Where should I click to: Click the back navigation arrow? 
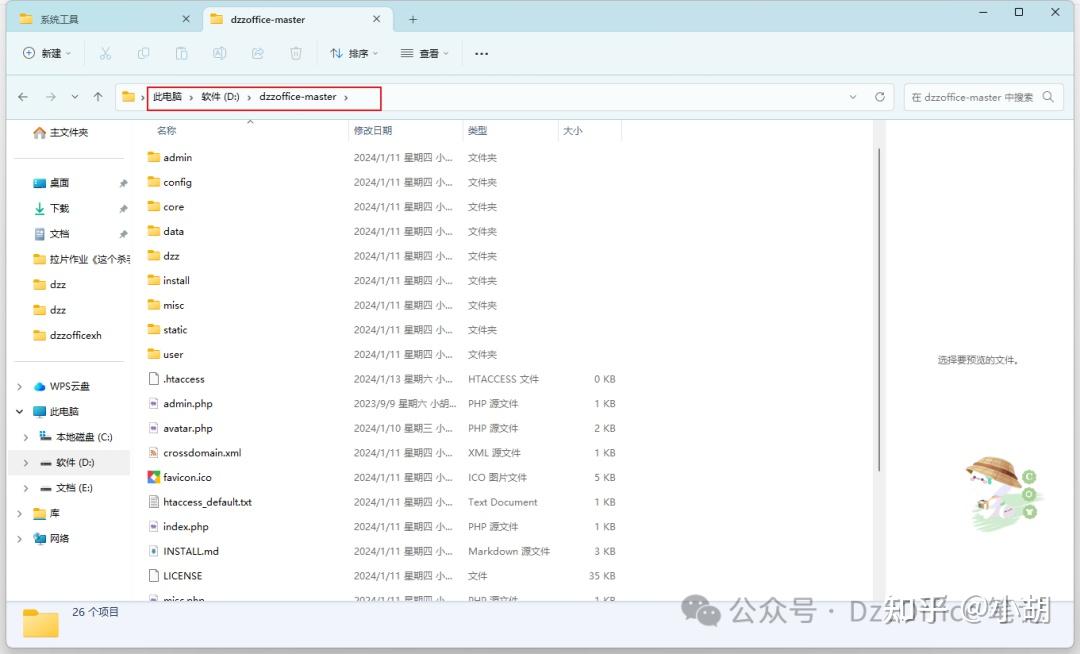(x=22, y=97)
